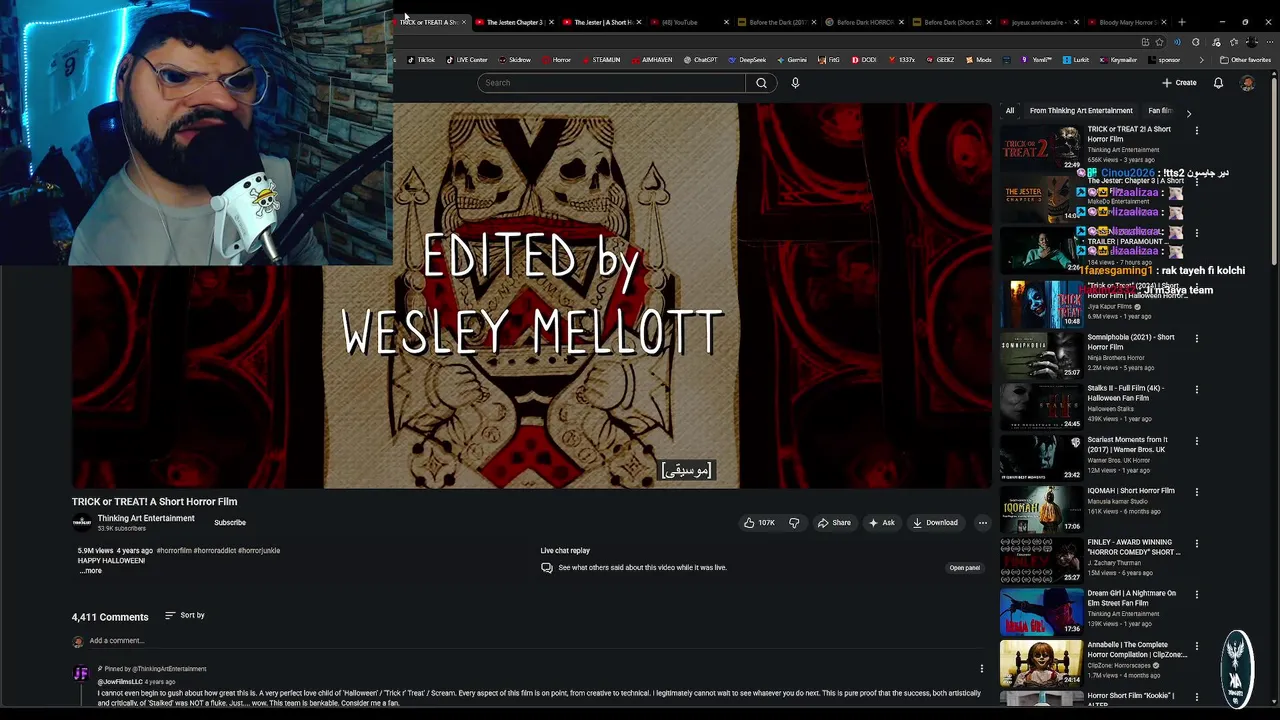Show more filter chips with arrow
The height and width of the screenshot is (720, 1280).
click(x=1189, y=113)
